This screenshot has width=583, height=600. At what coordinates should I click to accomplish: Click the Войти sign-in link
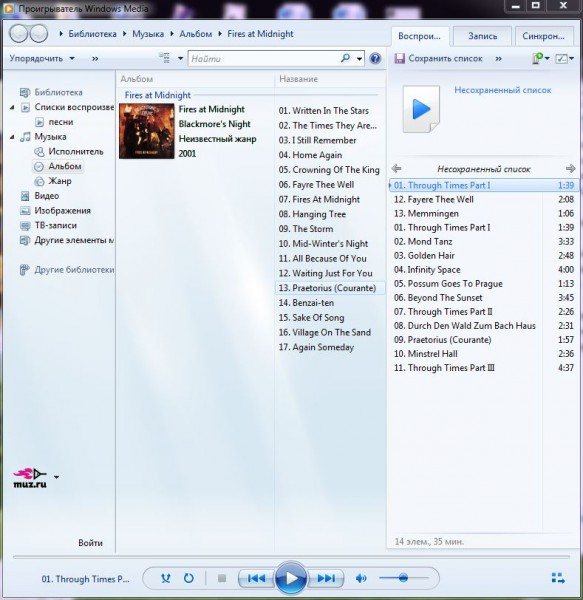coord(90,543)
